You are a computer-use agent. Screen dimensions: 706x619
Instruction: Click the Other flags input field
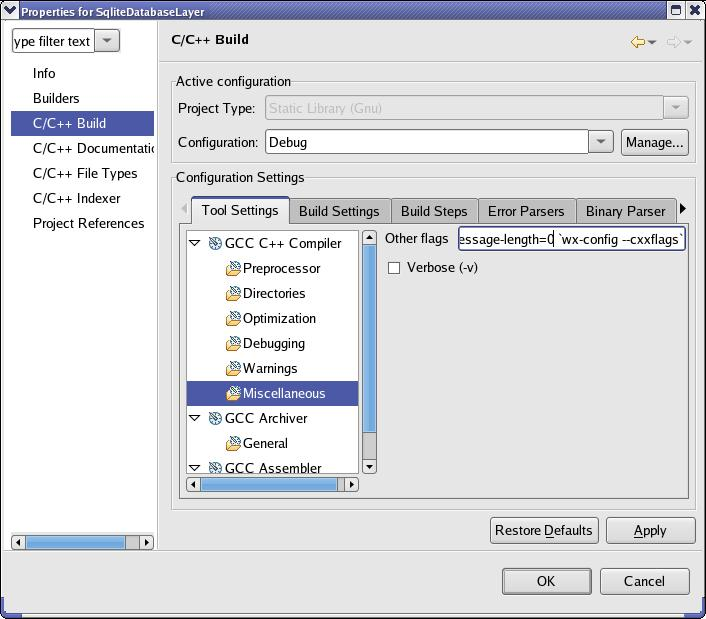[571, 239]
